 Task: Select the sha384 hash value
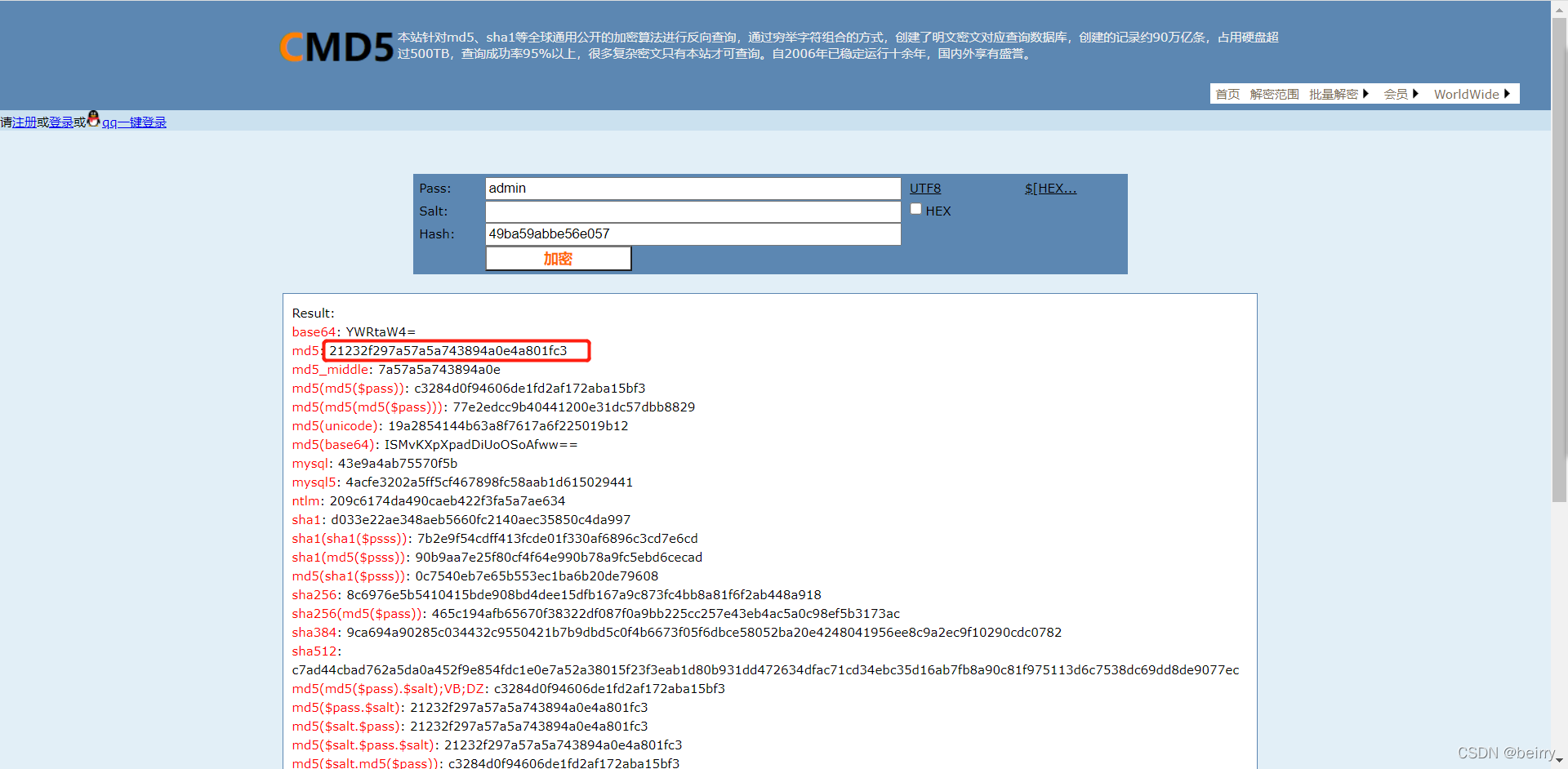coord(704,633)
